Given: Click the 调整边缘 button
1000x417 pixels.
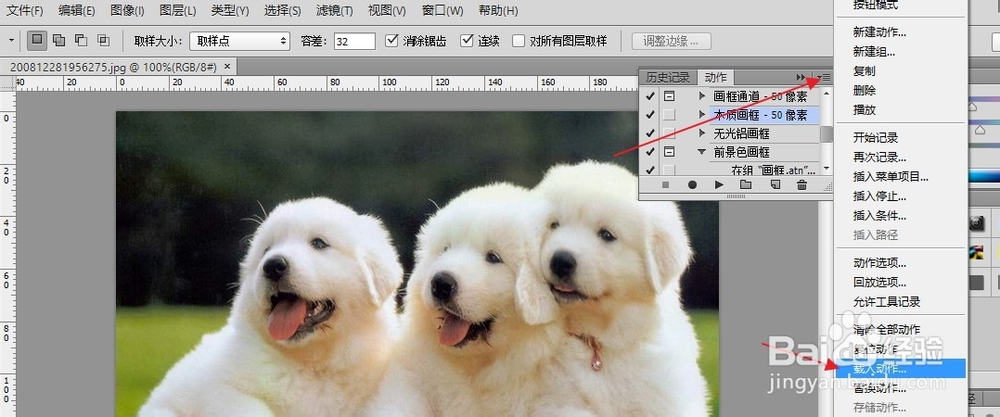Looking at the screenshot, I should 671,41.
